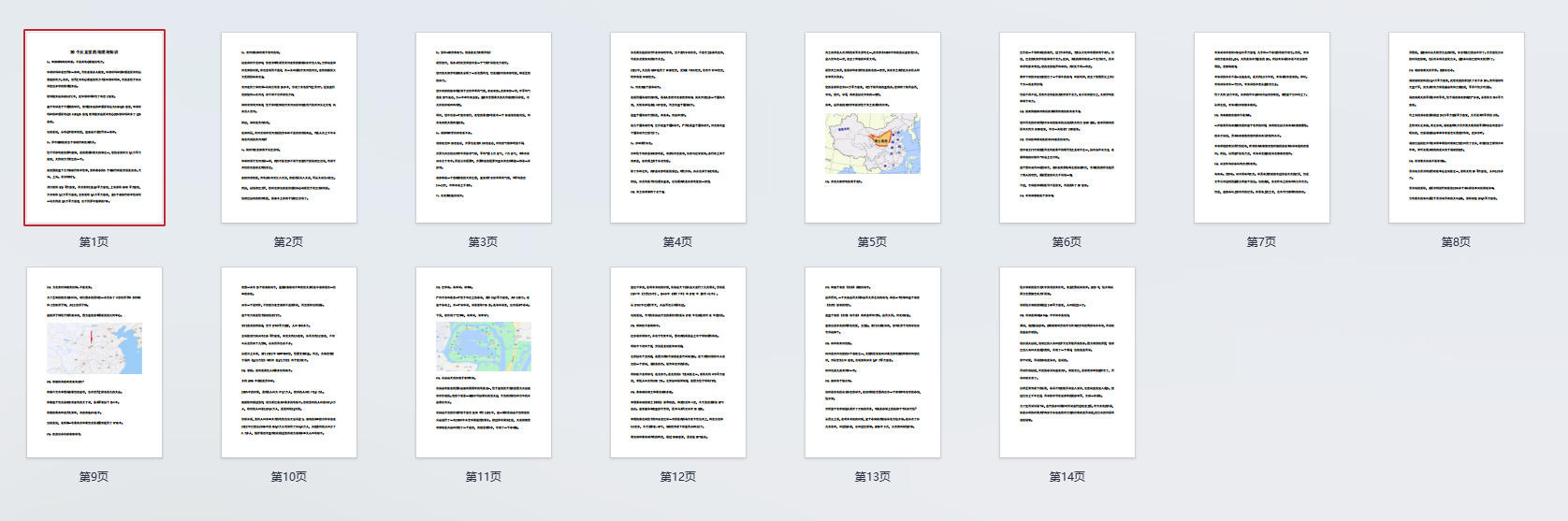Open the page 11 thumbnail with the green map
1568x521 pixels.
pos(484,363)
